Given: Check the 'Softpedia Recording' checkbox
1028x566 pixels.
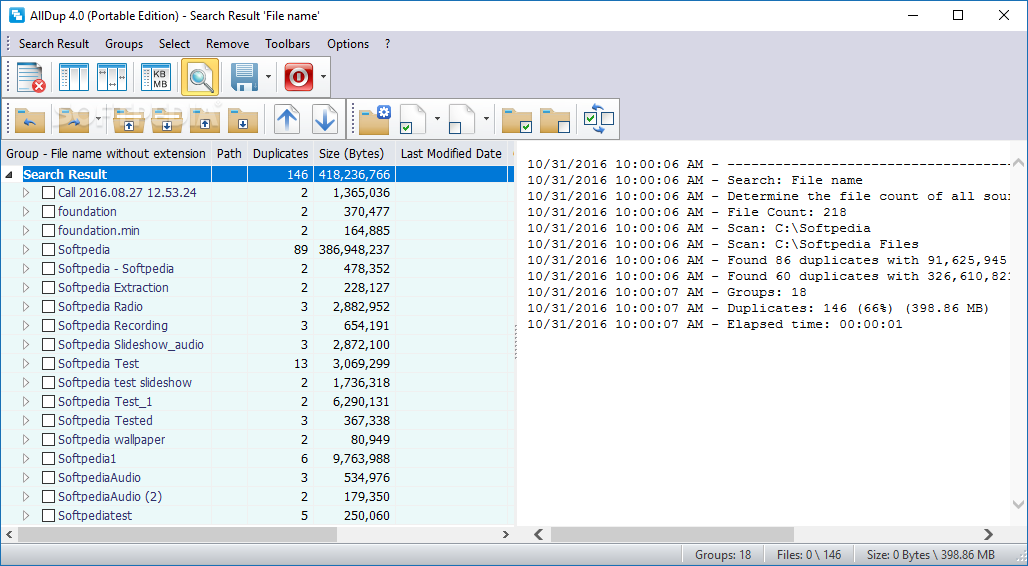Looking at the screenshot, I should coord(48,326).
